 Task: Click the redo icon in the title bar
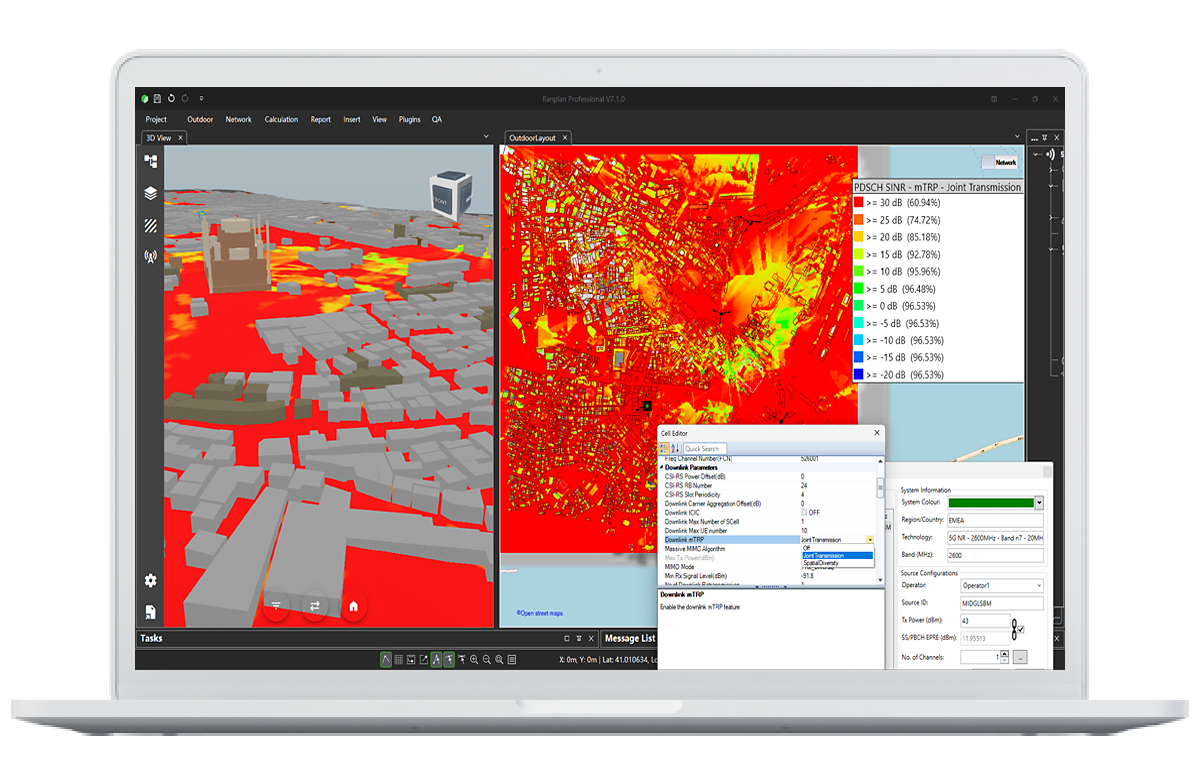(185, 99)
